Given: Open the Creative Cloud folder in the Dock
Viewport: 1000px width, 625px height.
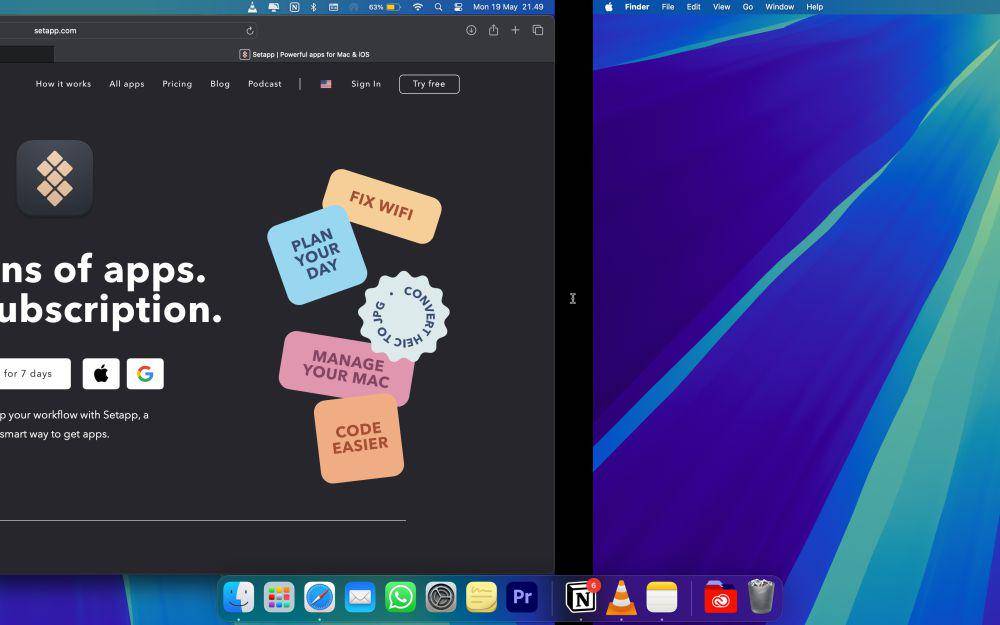Looking at the screenshot, I should [721, 597].
